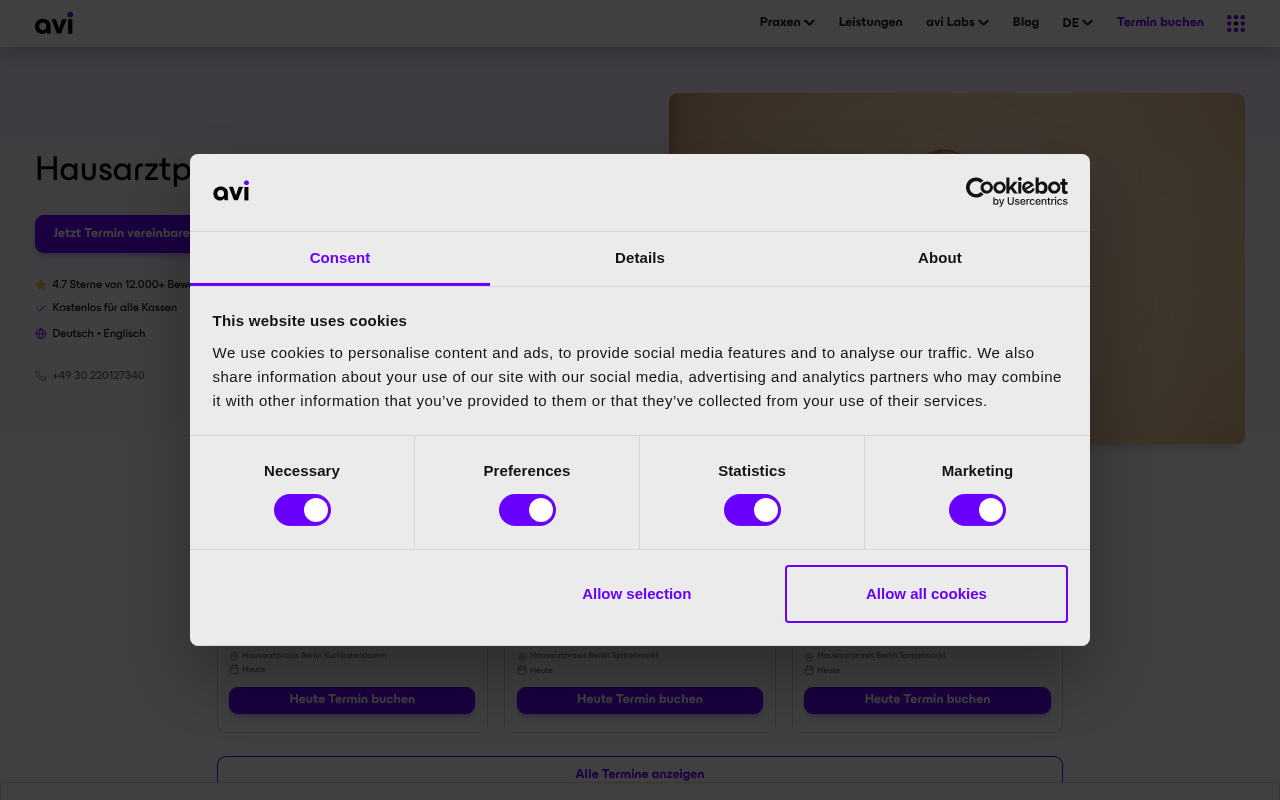Image resolution: width=1280 pixels, height=800 pixels.
Task: Disable the Preferences cookies switch
Action: [527, 510]
